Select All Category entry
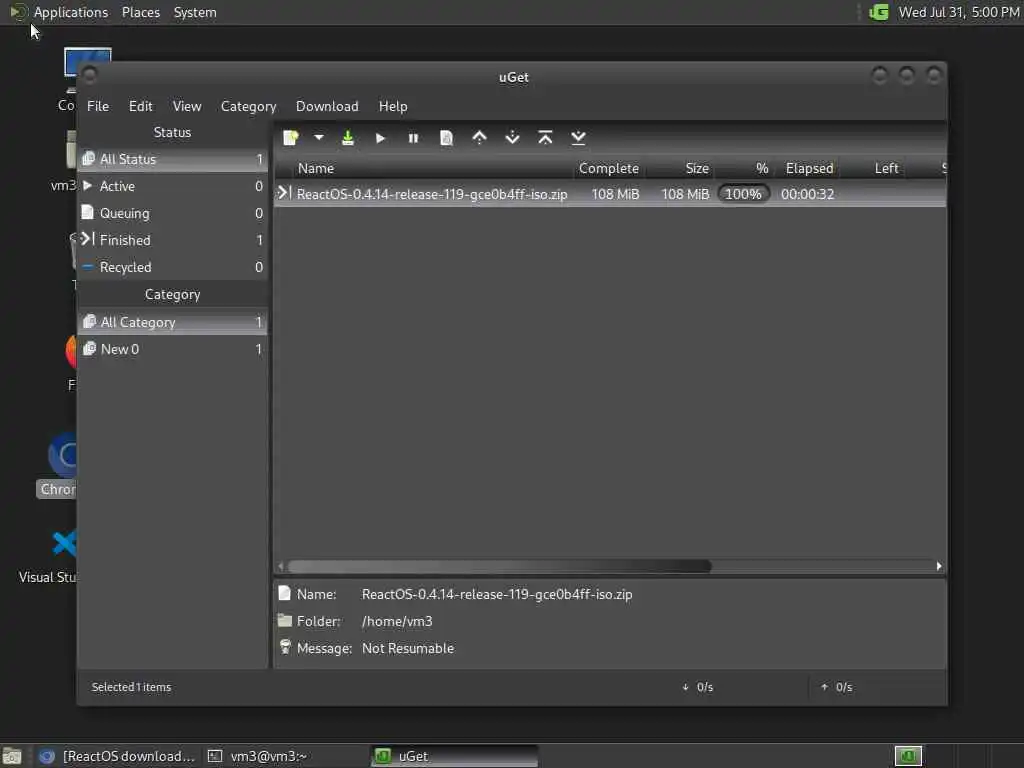The height and width of the screenshot is (768, 1024). point(172,322)
